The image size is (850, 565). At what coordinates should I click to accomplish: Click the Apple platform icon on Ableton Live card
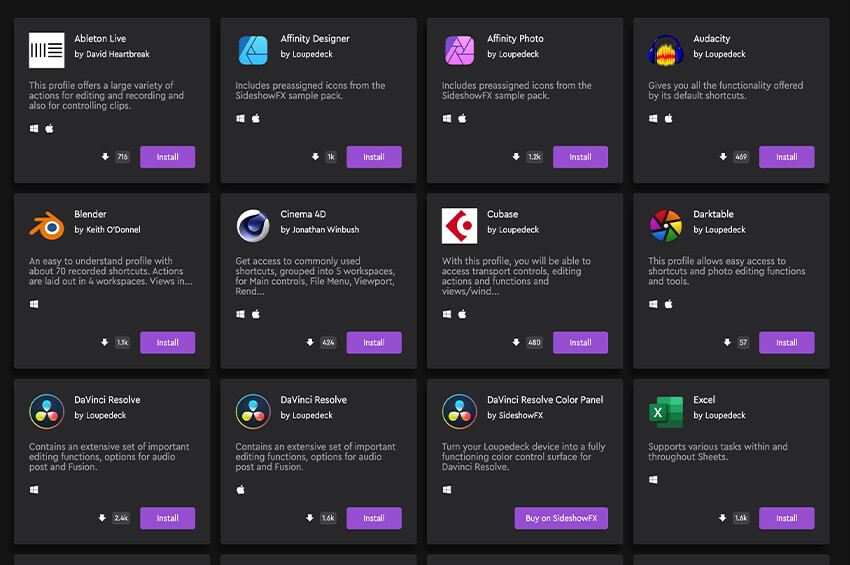tap(49, 129)
